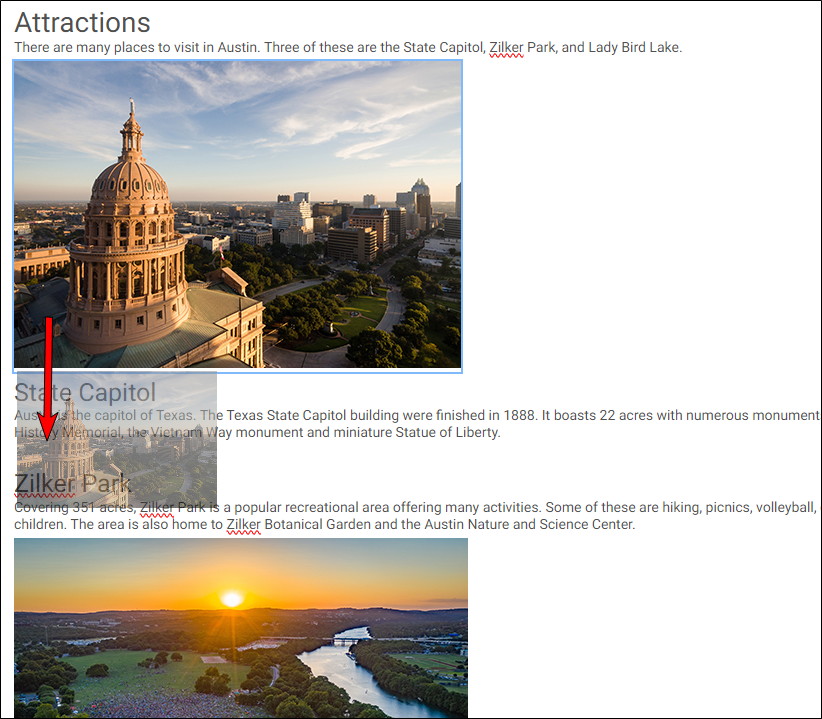Click the words "Statue of Liberty"
Screen dimensions: 822x719
click(447, 432)
